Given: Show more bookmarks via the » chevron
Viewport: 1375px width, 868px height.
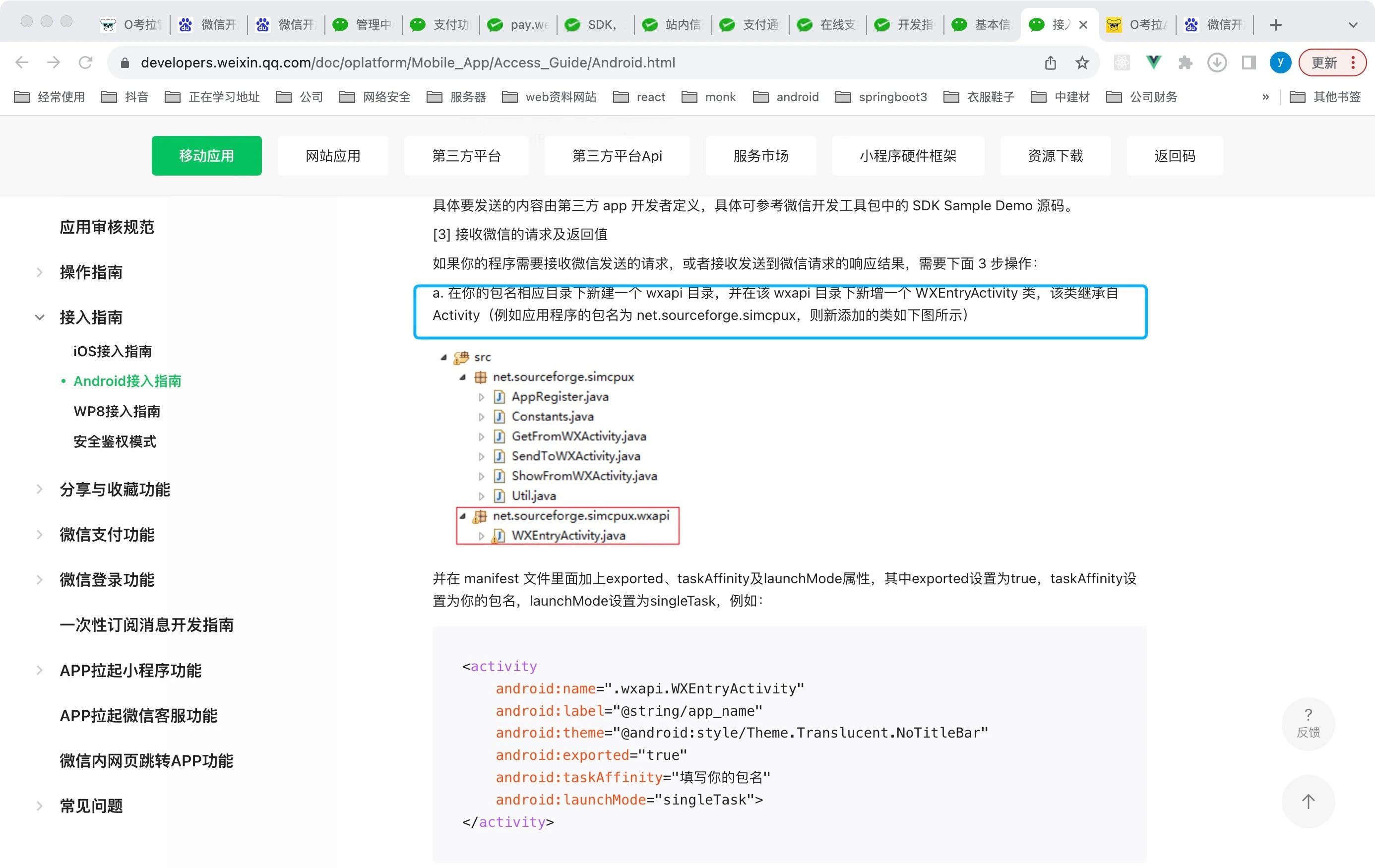Looking at the screenshot, I should tap(1265, 97).
